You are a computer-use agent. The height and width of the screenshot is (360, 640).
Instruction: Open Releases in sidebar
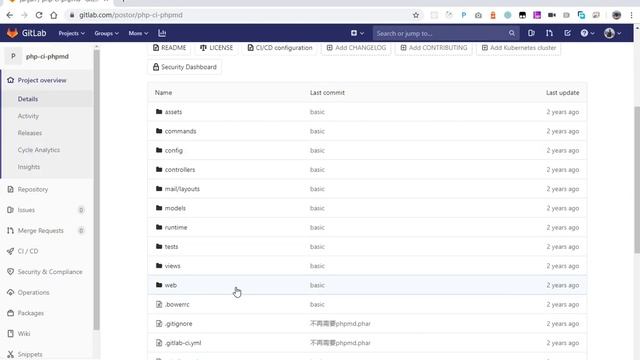(x=30, y=133)
